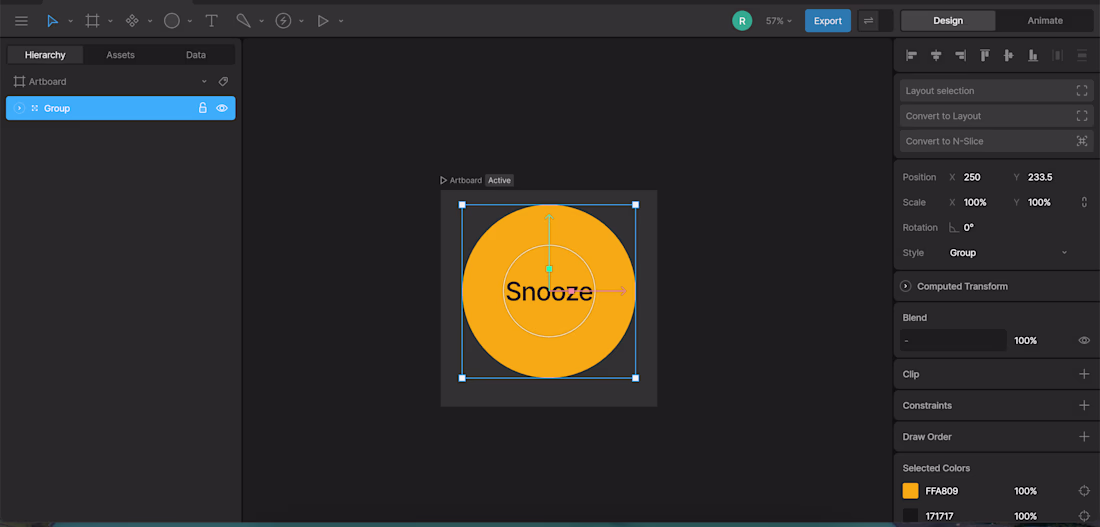Toggle the Group layer lock

[203, 108]
